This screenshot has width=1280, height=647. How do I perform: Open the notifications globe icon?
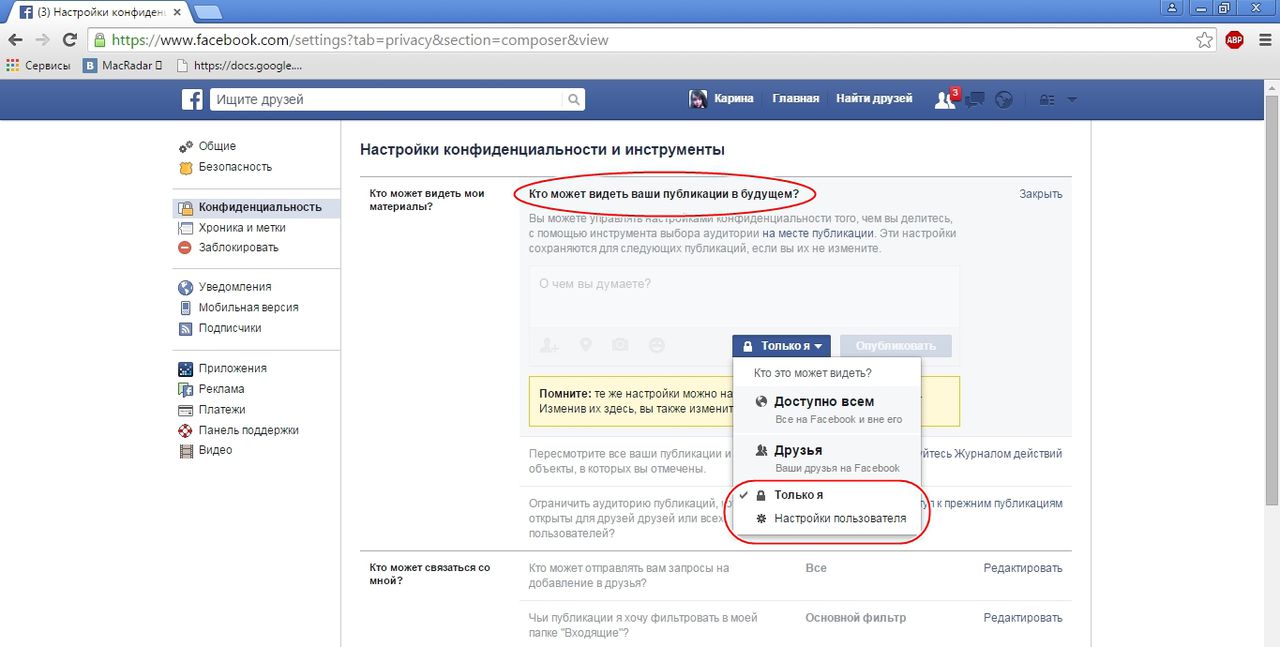coord(1005,100)
